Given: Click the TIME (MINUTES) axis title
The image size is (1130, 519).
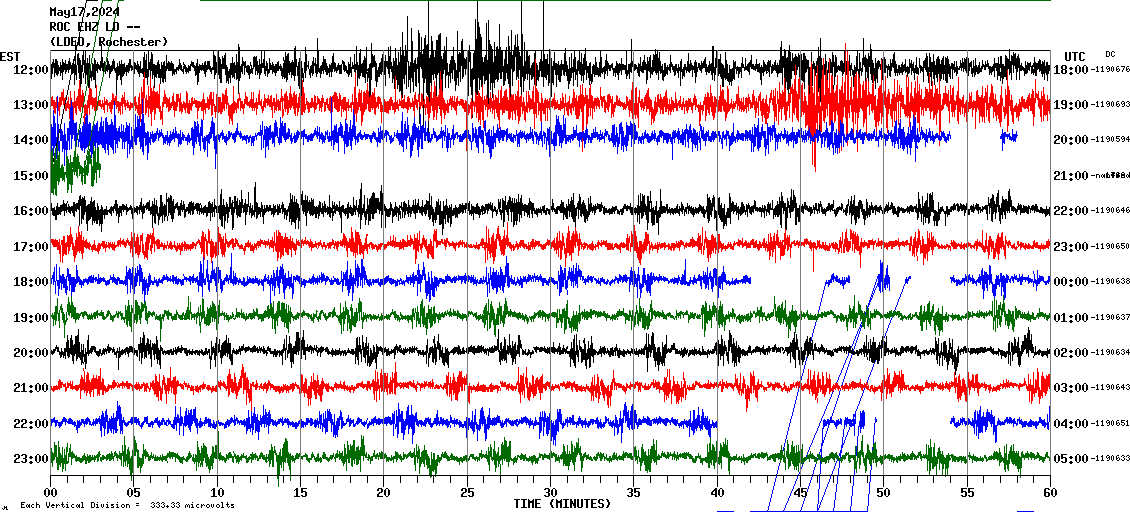Looking at the screenshot, I should point(562,504).
